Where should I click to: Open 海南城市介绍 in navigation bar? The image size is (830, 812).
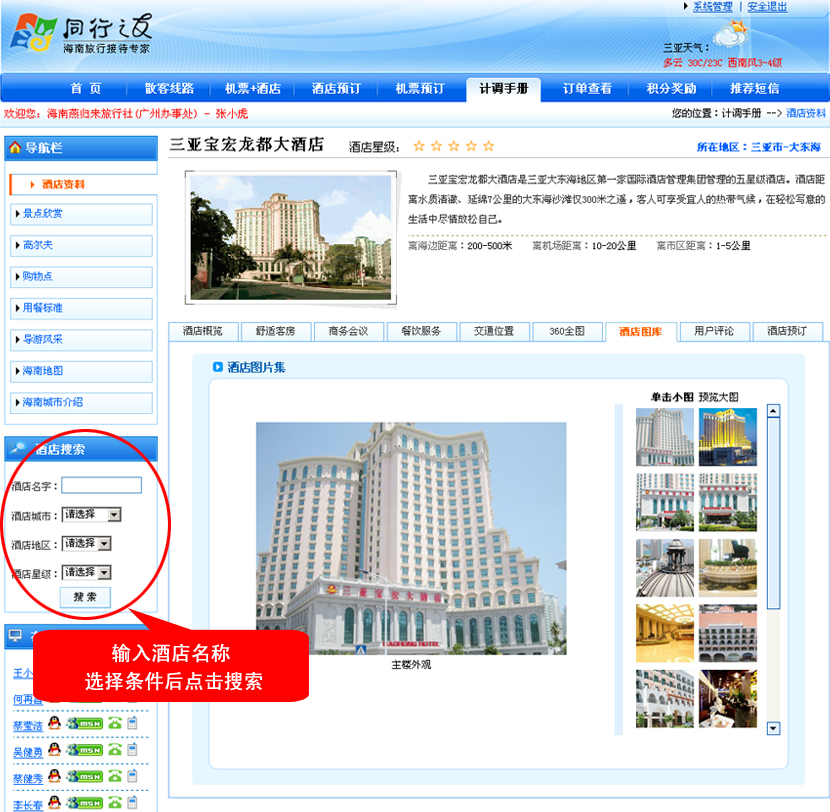pyautogui.click(x=81, y=402)
